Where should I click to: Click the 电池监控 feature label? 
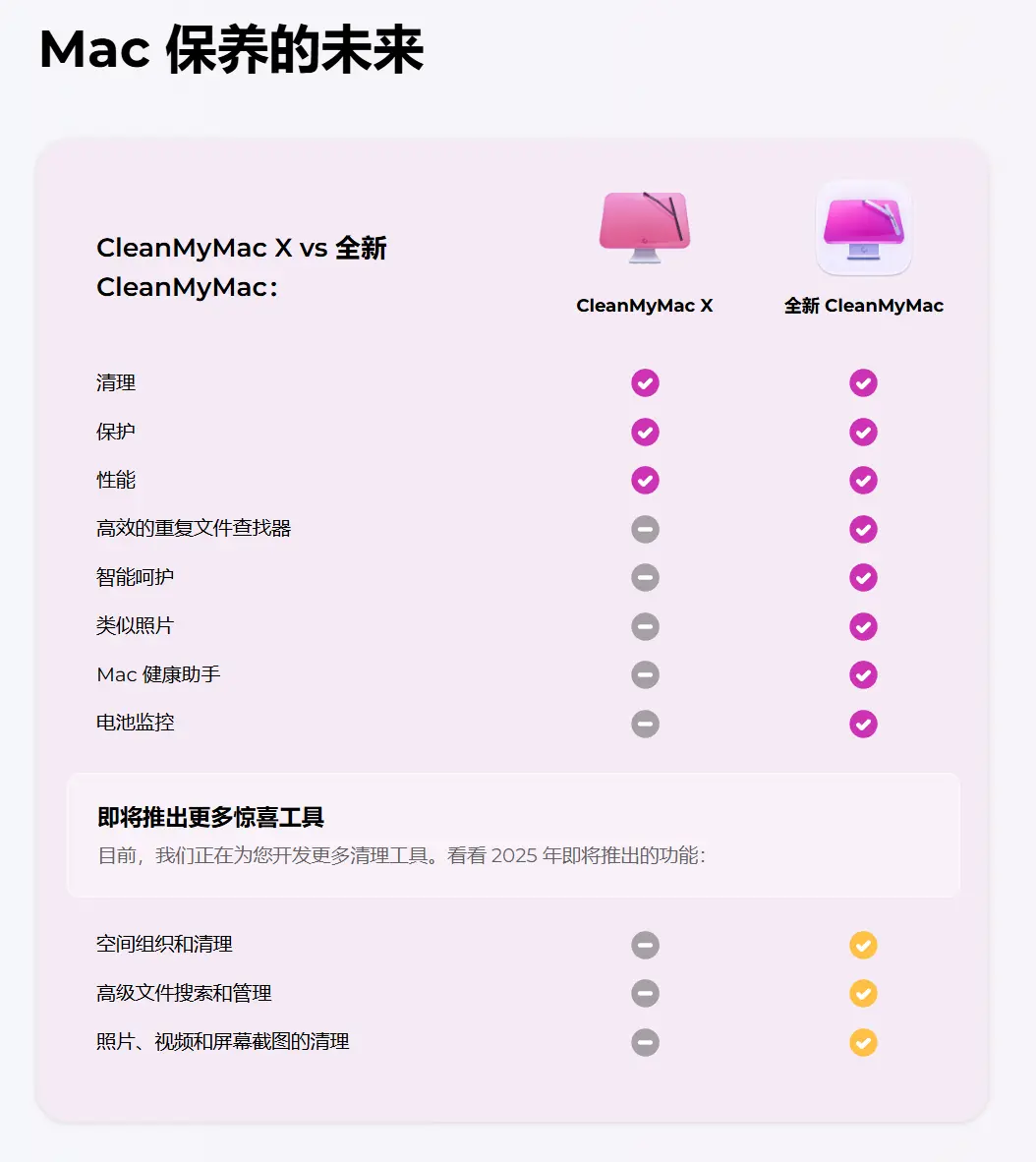[135, 723]
